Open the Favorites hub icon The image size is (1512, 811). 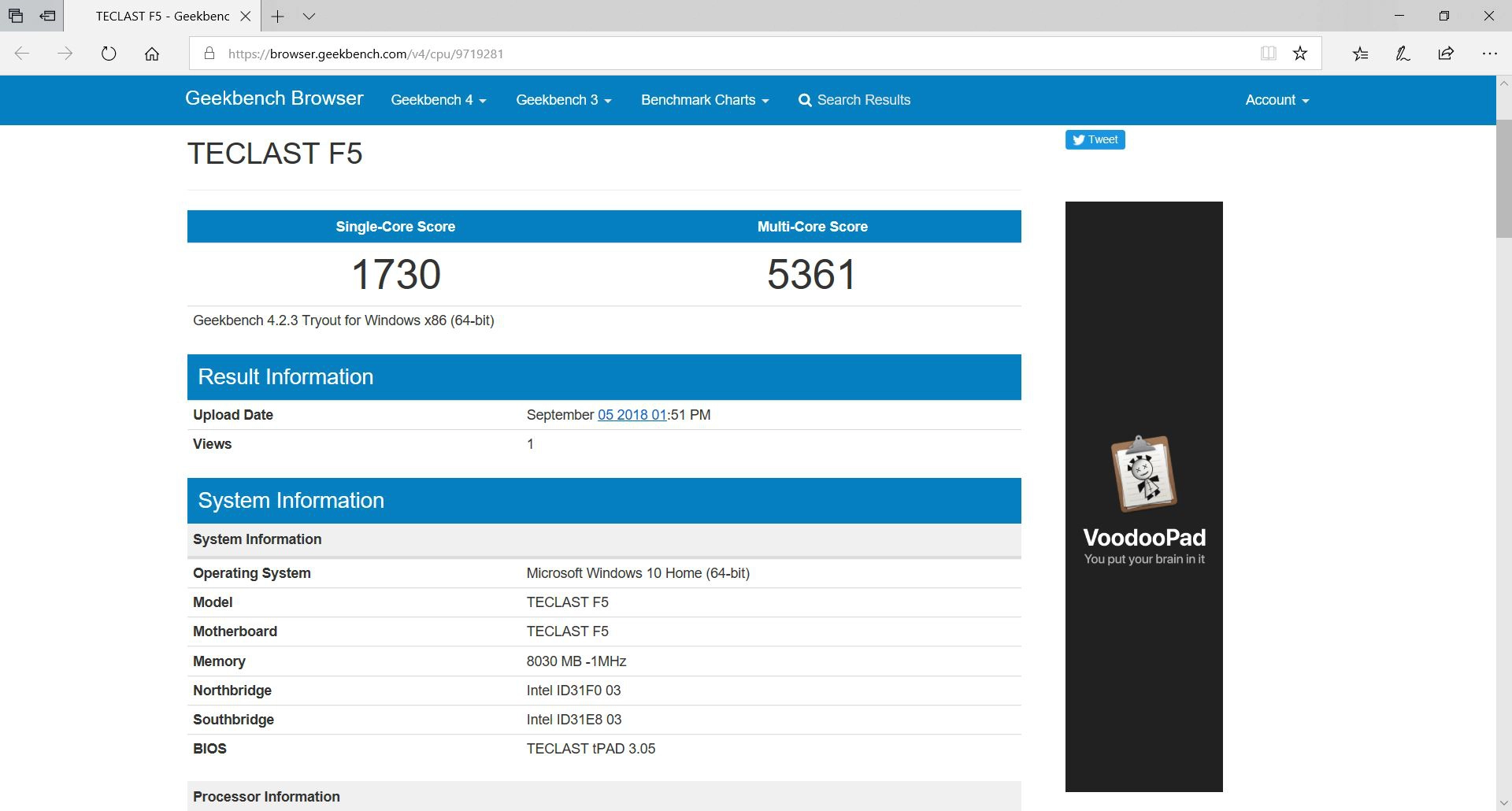[1360, 54]
